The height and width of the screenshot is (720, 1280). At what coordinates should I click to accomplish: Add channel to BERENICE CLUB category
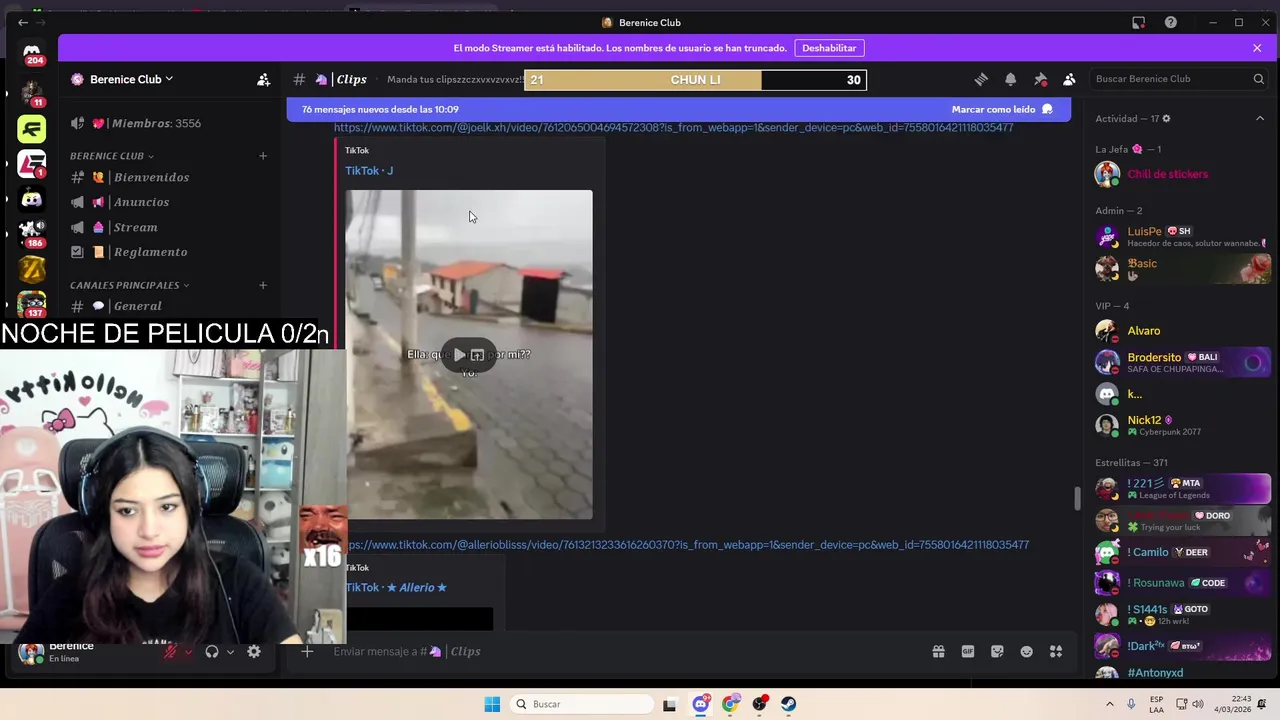(263, 156)
